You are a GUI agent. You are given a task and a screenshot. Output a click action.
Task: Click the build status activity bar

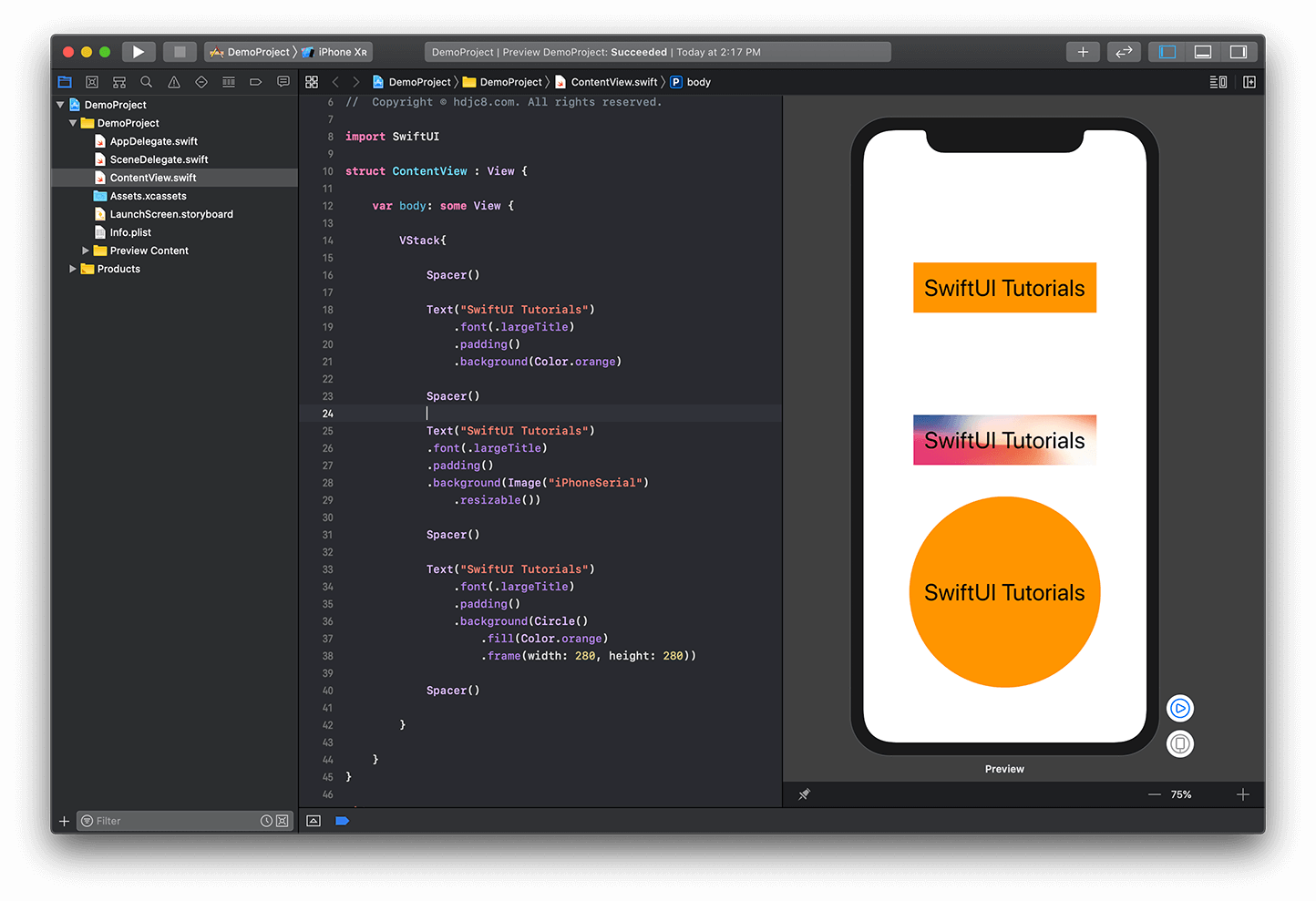(658, 52)
